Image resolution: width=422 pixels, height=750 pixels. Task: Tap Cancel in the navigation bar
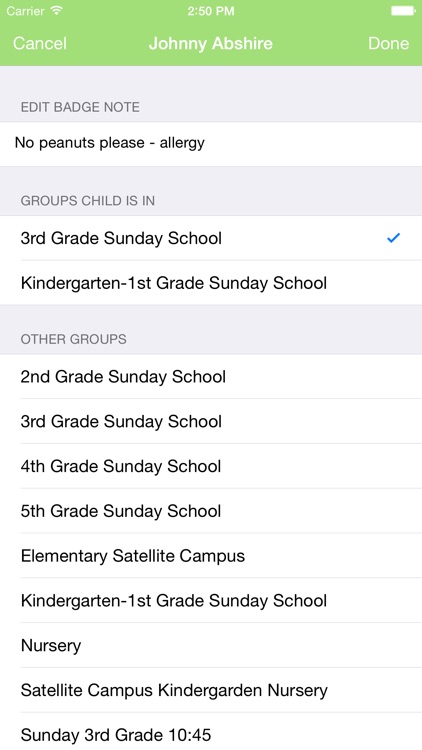[x=40, y=44]
